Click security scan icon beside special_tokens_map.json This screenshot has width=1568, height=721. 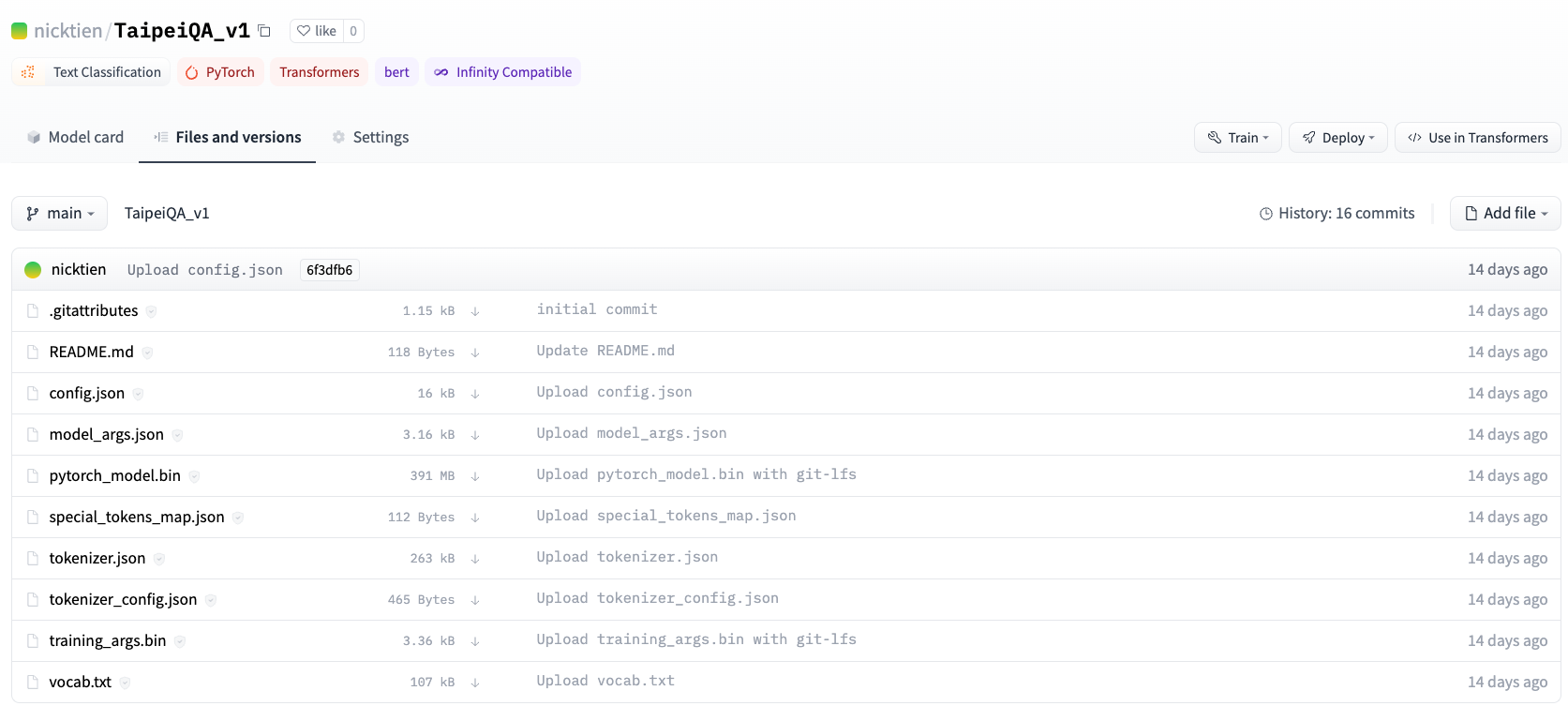pyautogui.click(x=238, y=518)
